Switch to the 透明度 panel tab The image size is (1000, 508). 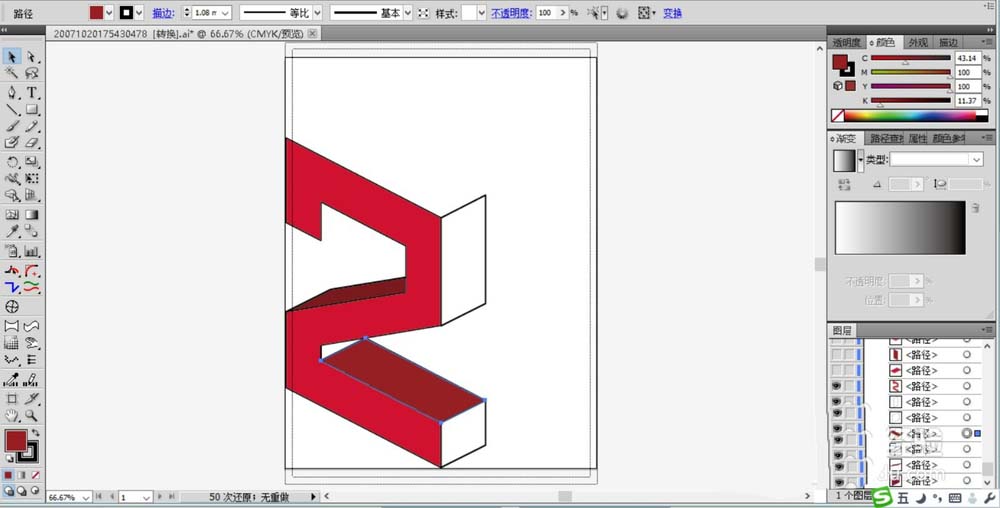tap(846, 43)
